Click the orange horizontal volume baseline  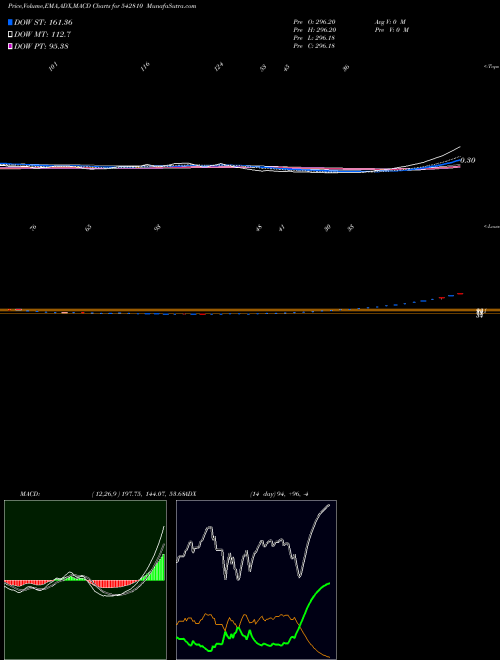tap(250, 311)
